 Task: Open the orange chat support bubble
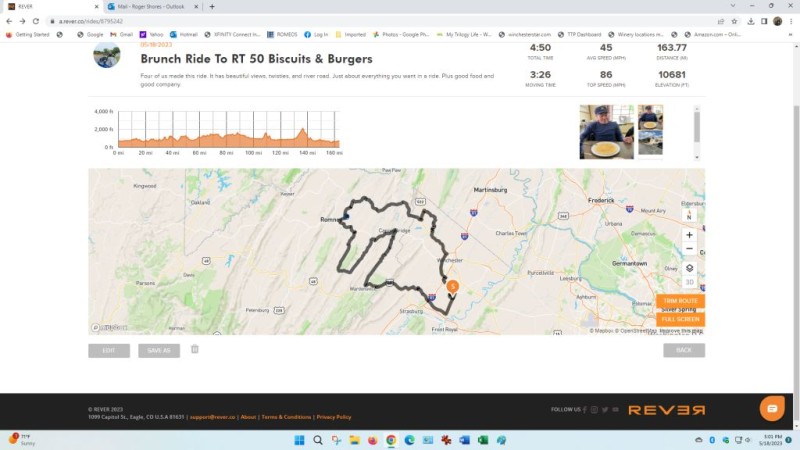pyautogui.click(x=771, y=409)
